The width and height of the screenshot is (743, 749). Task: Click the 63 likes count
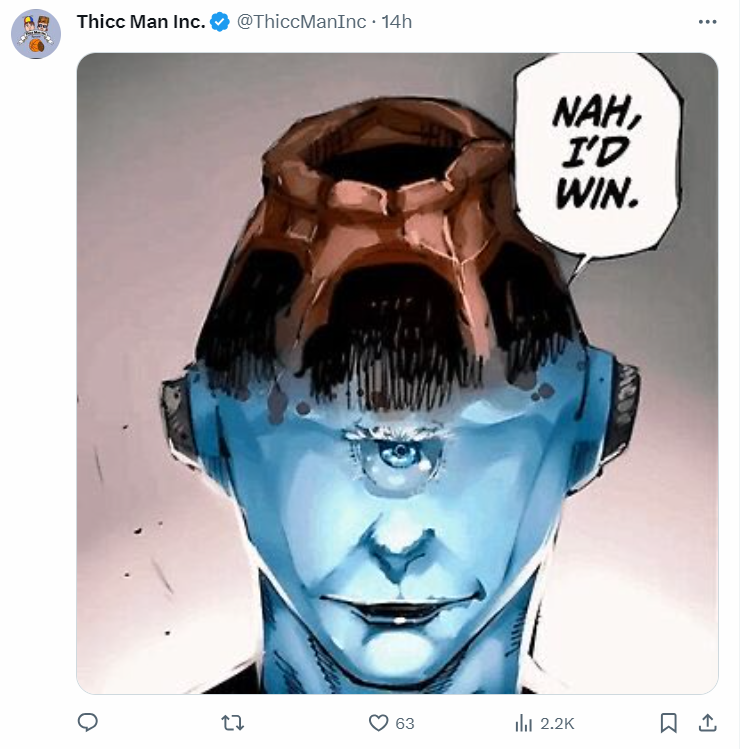pos(405,723)
